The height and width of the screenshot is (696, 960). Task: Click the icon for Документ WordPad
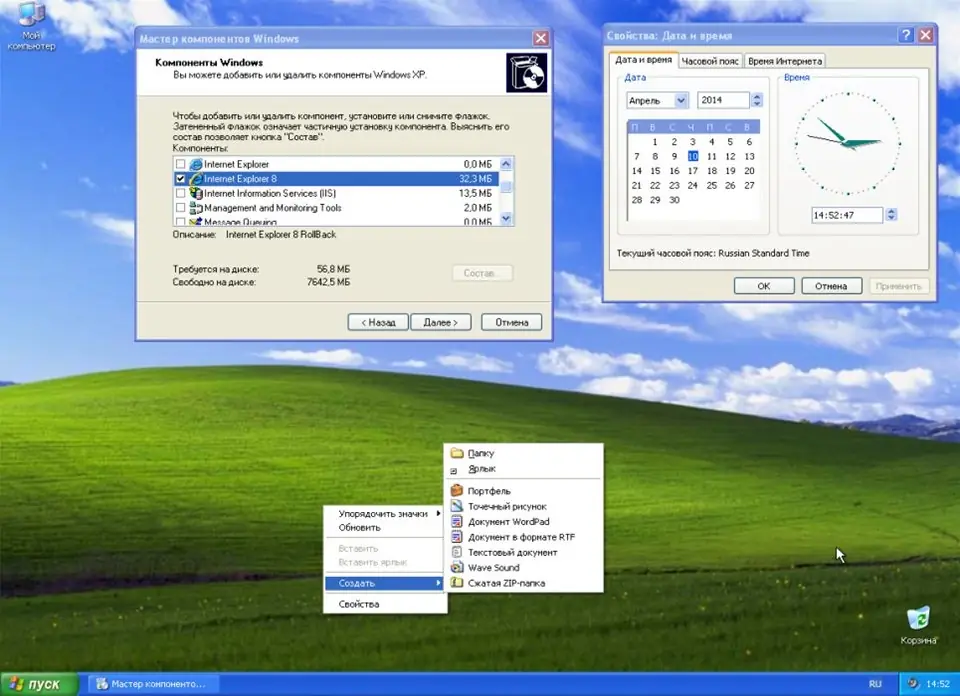tap(457, 521)
